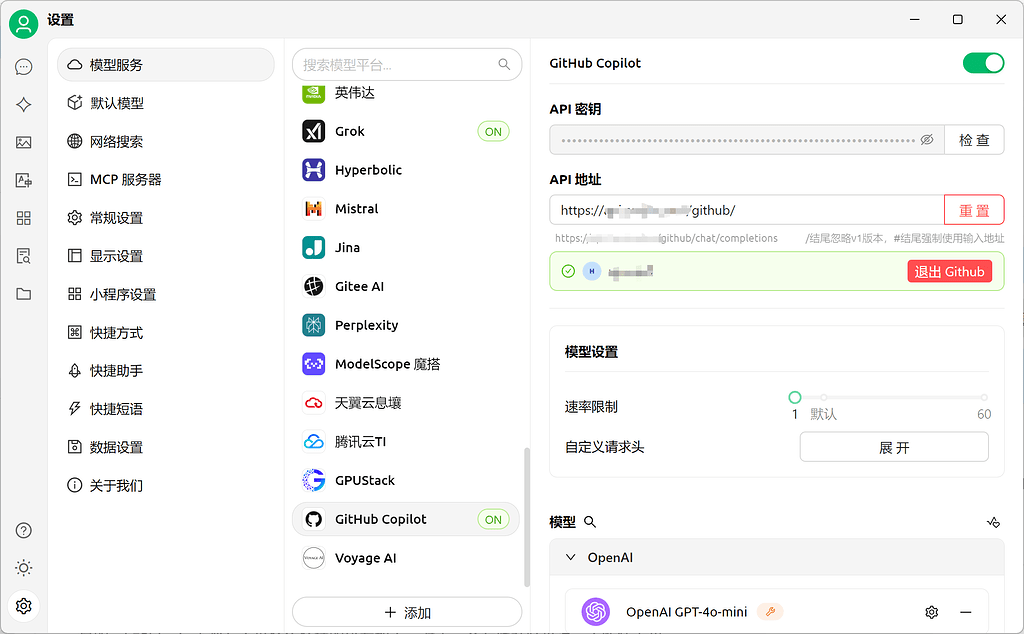
Task: Open 显示设置 menu item
Action: click(x=166, y=256)
